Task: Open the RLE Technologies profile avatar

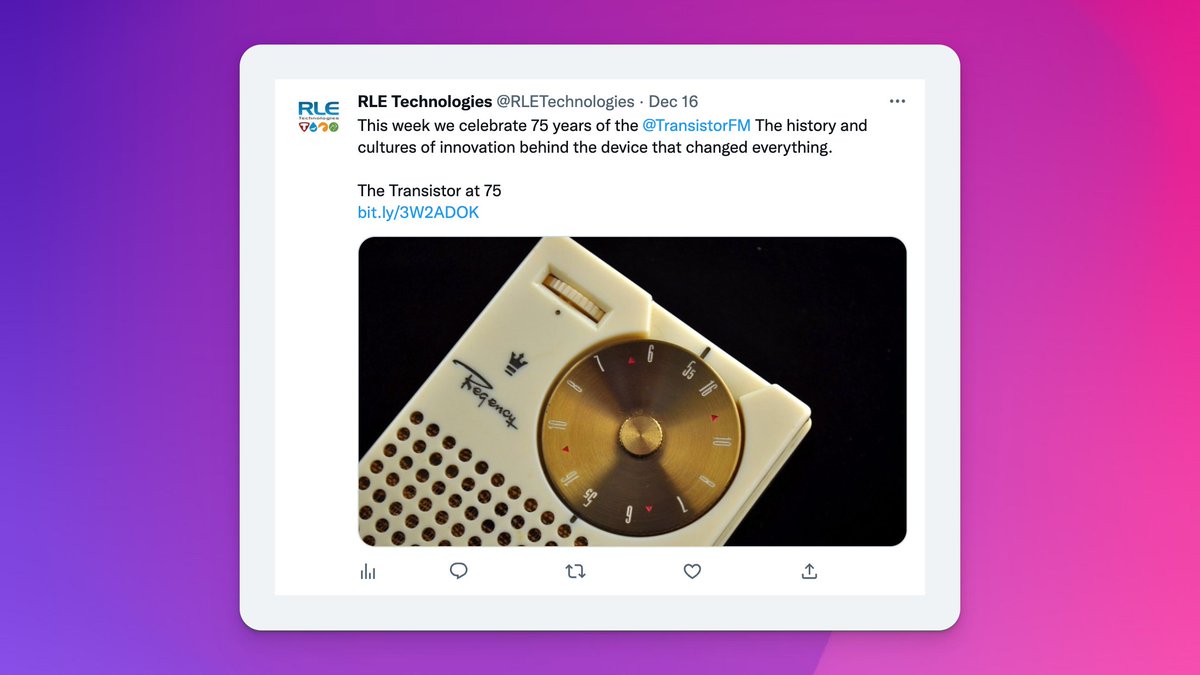Action: coord(318,115)
